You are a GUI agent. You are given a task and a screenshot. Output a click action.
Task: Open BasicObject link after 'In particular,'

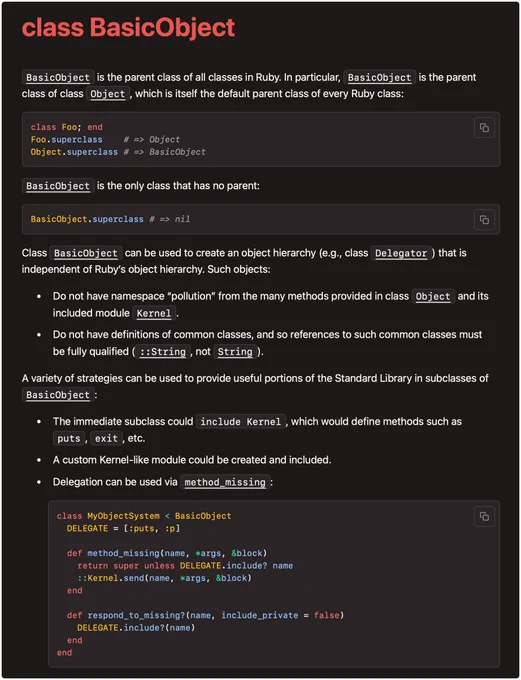click(380, 78)
